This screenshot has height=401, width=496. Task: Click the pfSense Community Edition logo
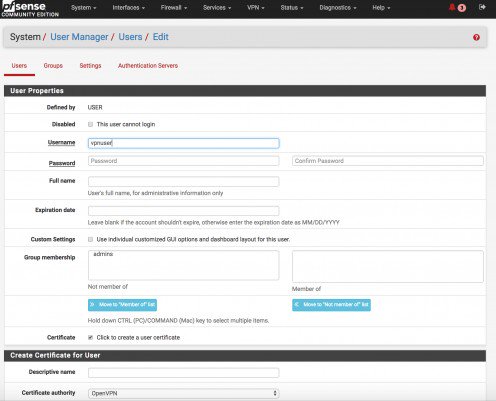click(x=30, y=9)
